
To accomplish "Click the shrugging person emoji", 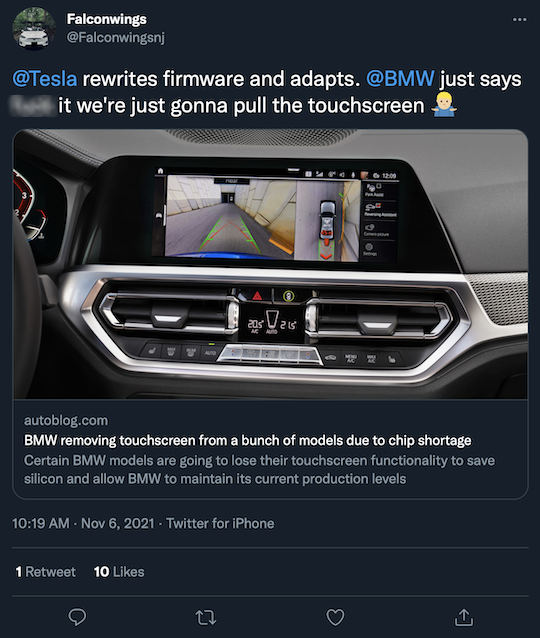I will [444, 105].
